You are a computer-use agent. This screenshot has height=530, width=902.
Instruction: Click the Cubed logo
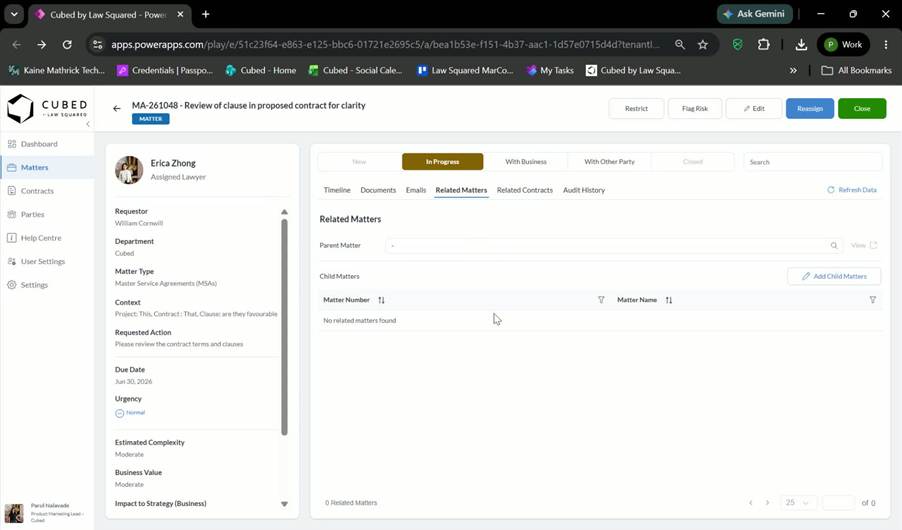click(x=47, y=108)
